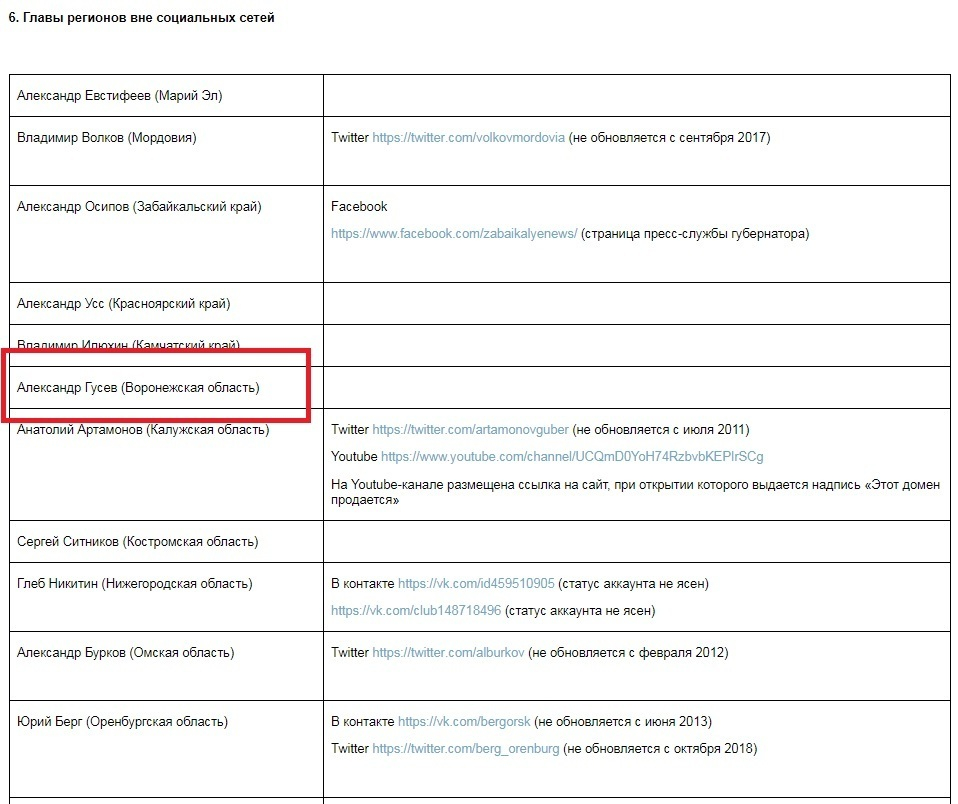958x804 pixels.
Task: Click the "Twitter" label in Волков's row
Action: (x=350, y=138)
